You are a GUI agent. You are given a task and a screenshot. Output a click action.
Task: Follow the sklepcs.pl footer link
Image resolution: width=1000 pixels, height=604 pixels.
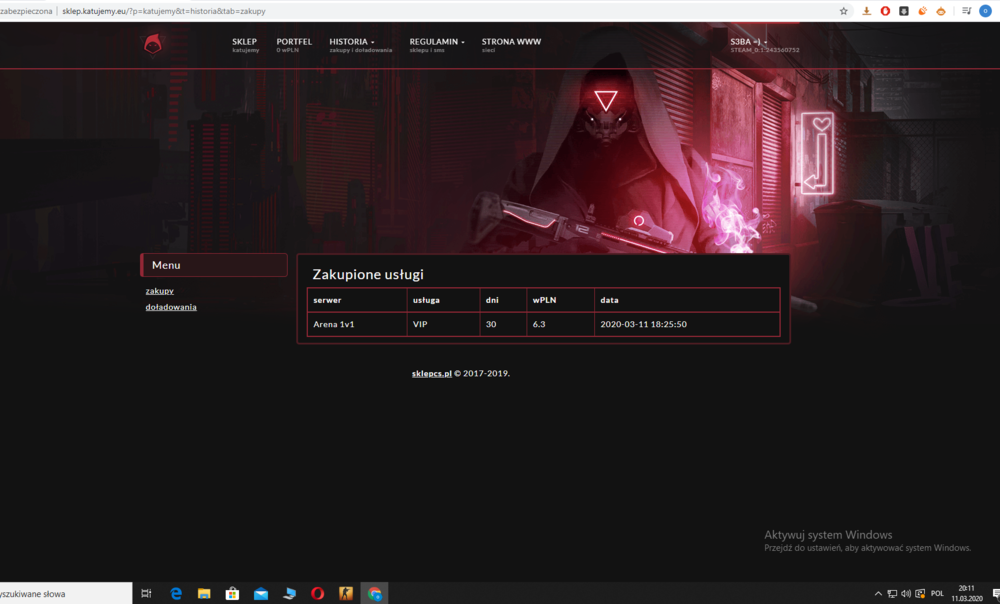tap(432, 373)
